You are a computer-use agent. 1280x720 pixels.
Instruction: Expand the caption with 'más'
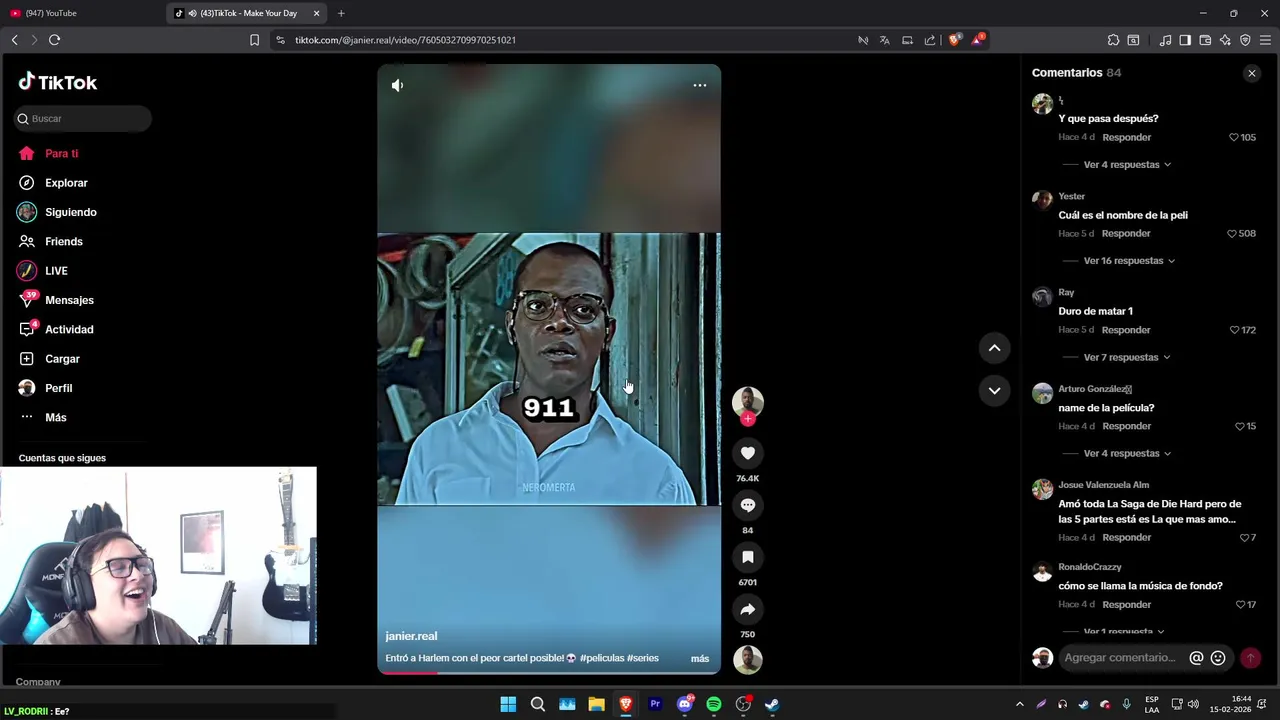click(700, 659)
